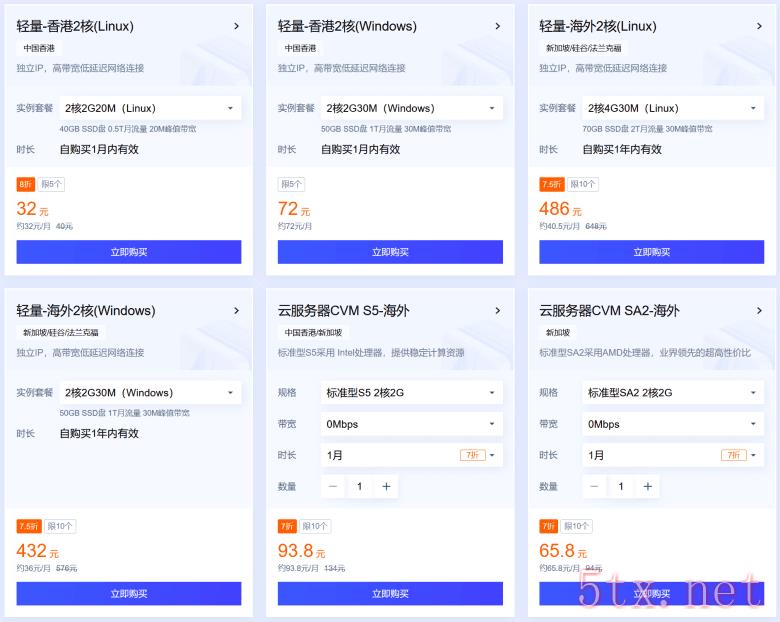Click the 93.8元 price text

tap(301, 551)
